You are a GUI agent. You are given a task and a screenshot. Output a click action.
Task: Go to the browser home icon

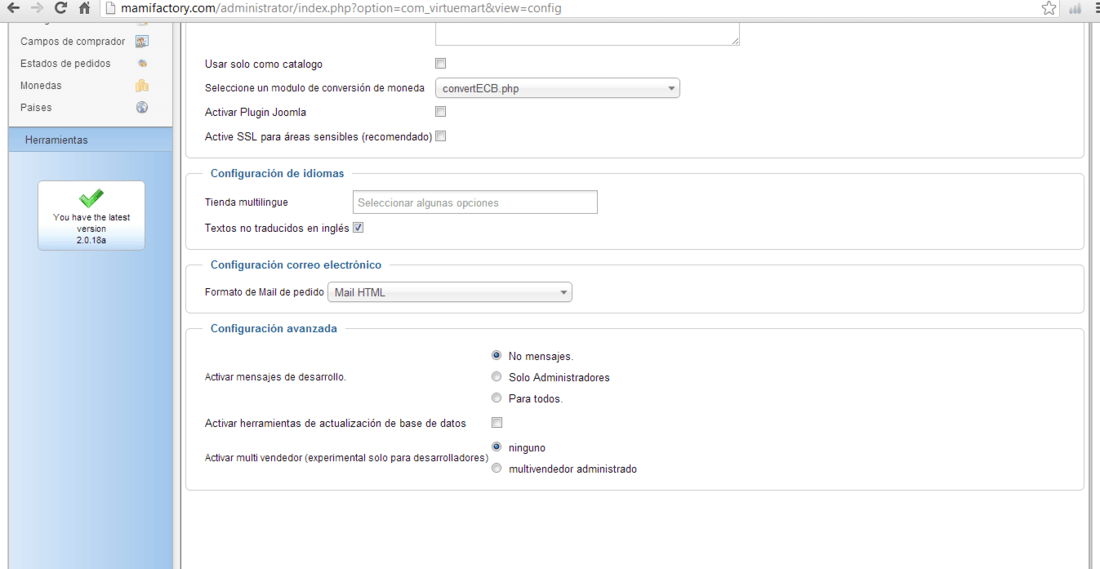85,8
